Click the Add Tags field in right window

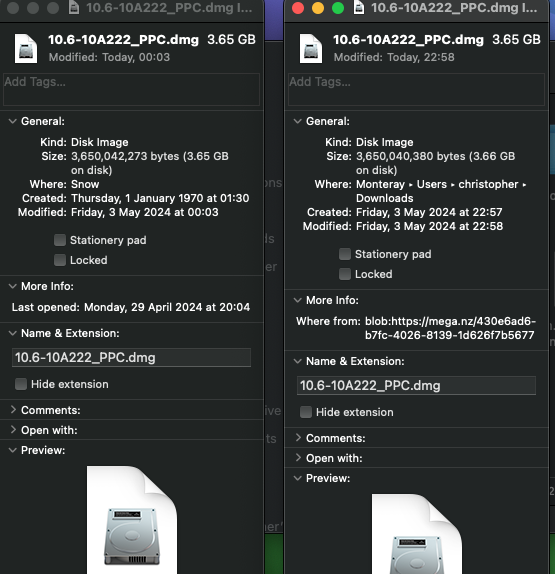[x=416, y=89]
